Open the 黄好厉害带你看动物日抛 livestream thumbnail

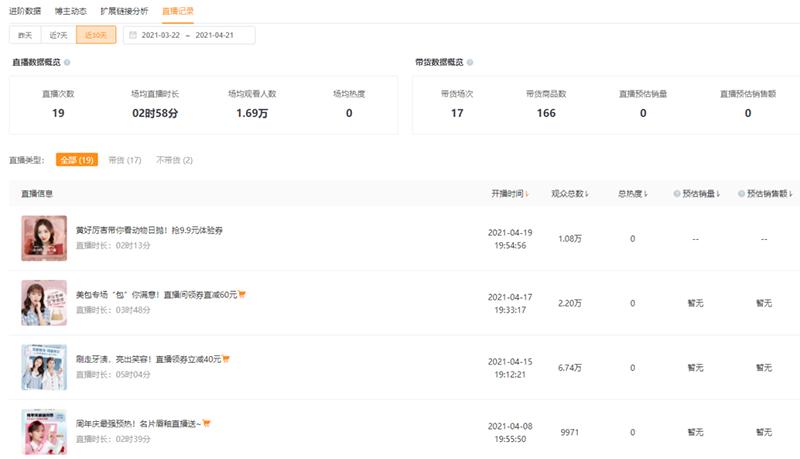(44, 238)
